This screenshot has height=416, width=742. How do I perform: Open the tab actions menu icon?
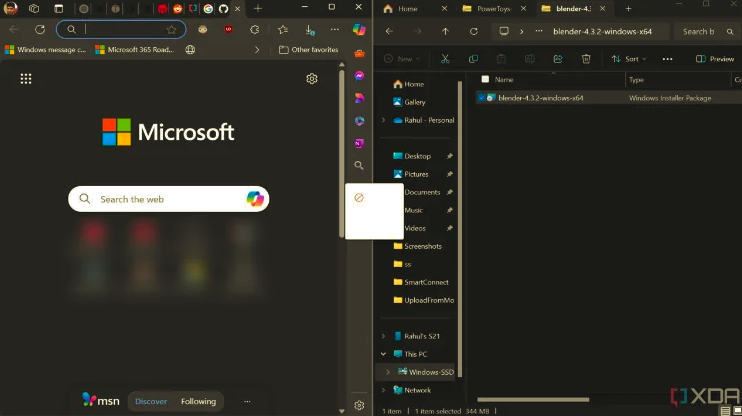tap(59, 9)
